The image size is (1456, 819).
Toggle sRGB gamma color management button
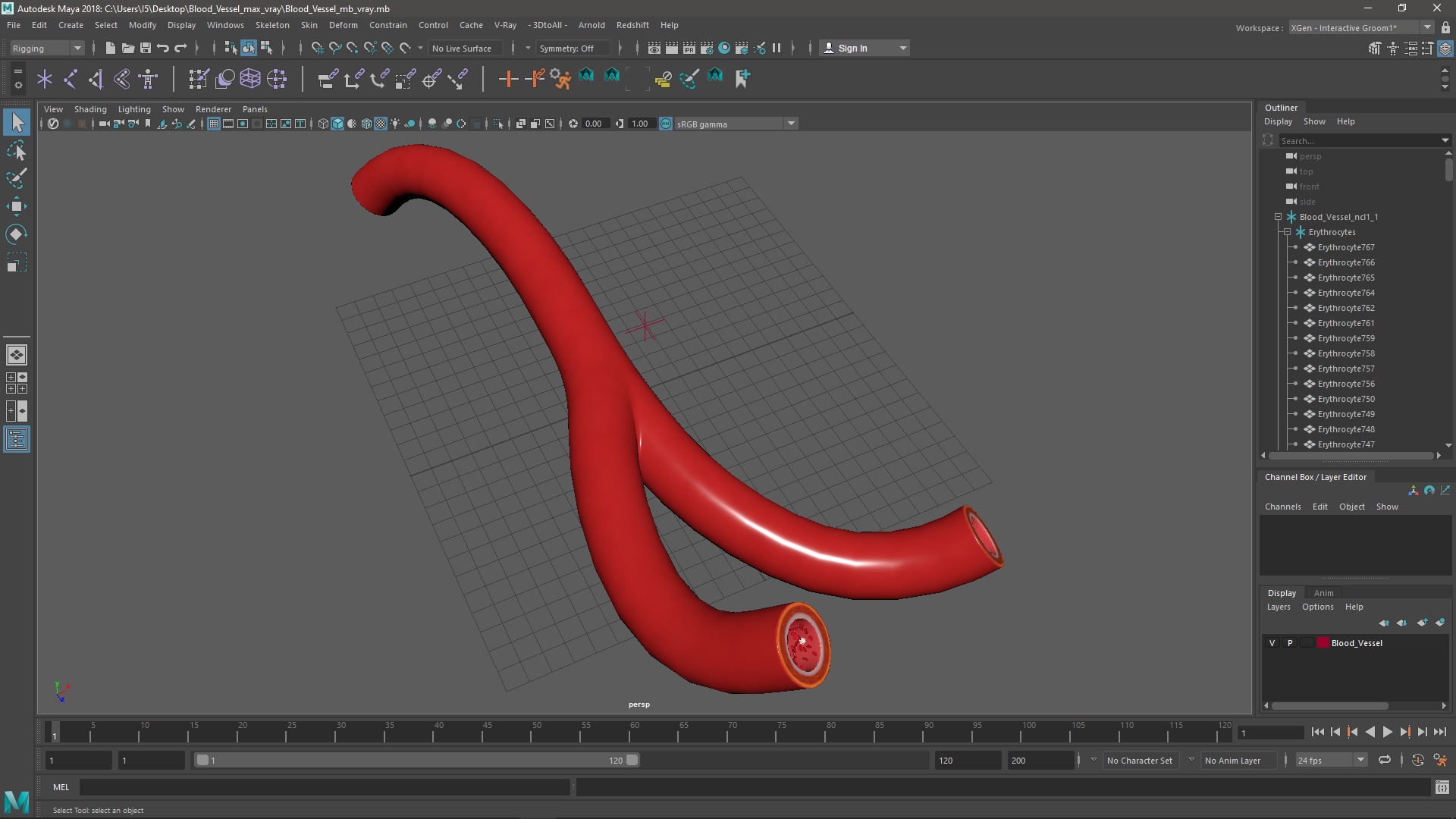[665, 124]
